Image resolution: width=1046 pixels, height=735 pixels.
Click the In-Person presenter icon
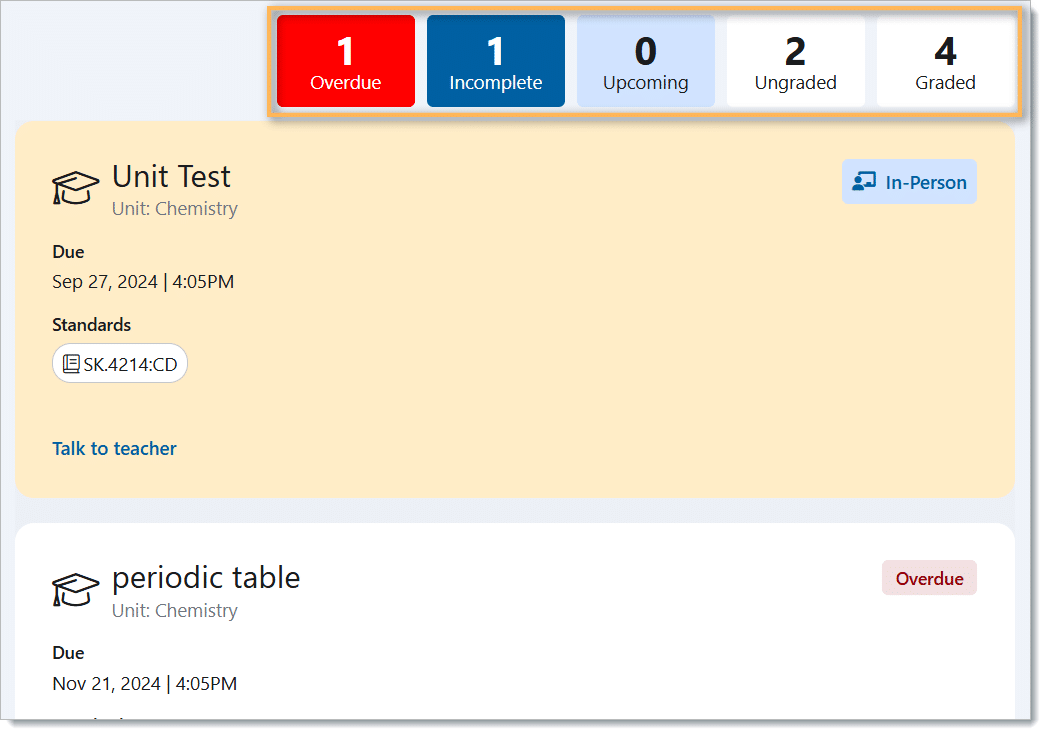863,182
